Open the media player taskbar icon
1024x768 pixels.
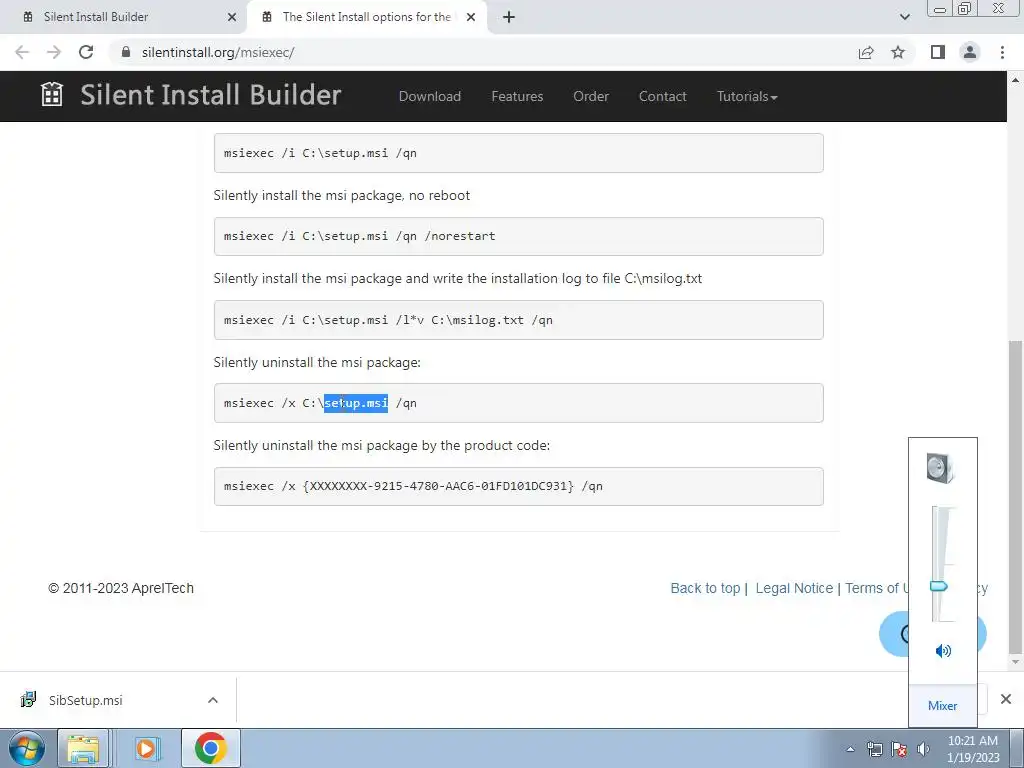click(146, 748)
